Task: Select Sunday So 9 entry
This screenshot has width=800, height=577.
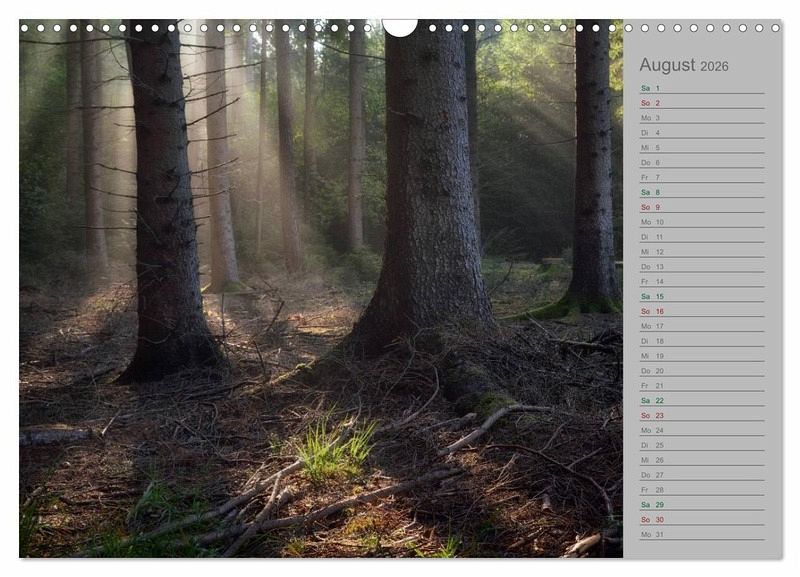Action: (x=701, y=207)
